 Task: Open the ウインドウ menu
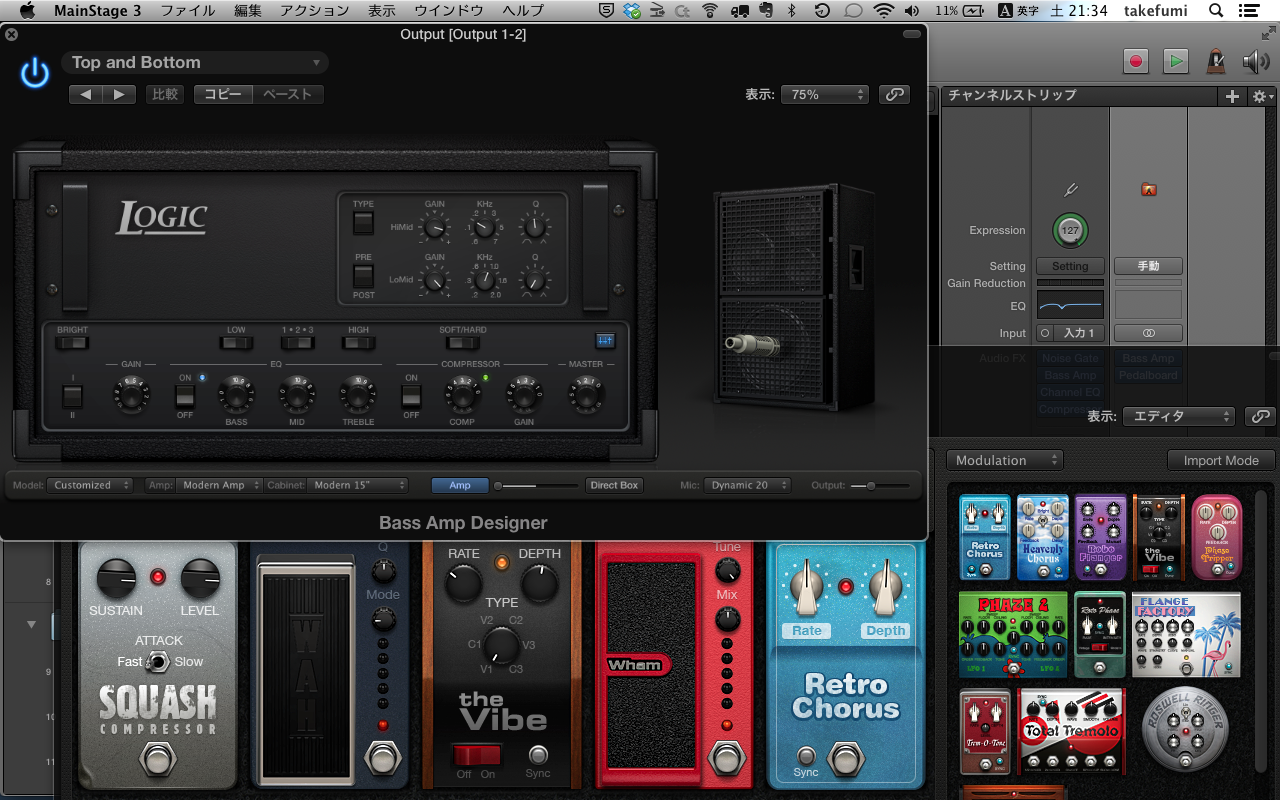point(449,11)
